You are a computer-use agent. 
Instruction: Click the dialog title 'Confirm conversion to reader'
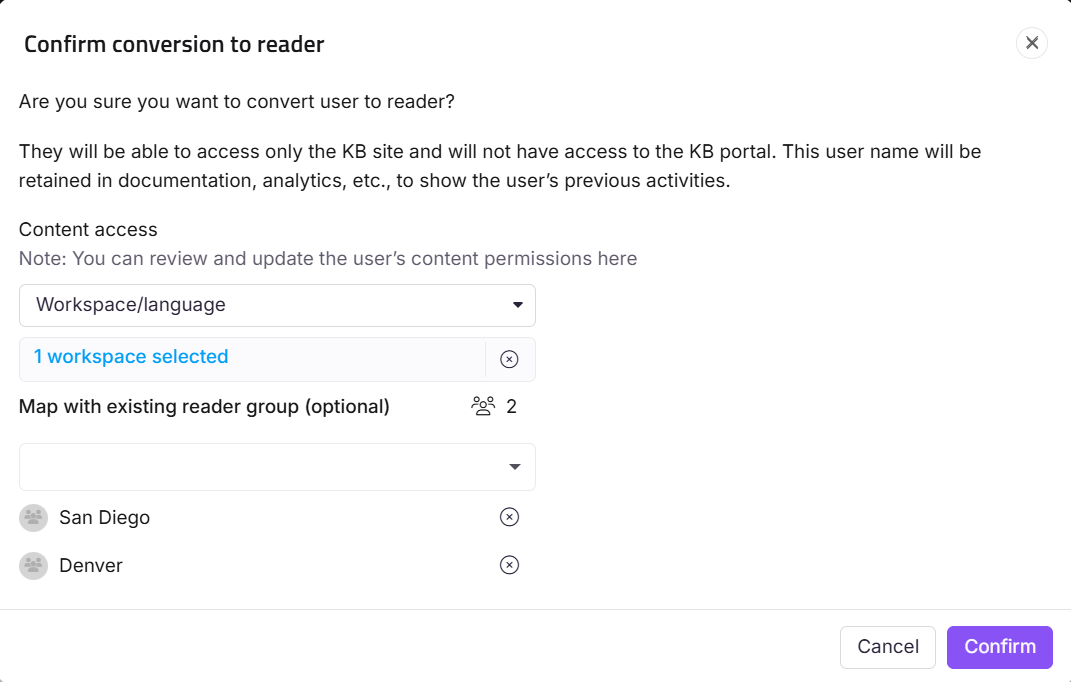(x=173, y=44)
